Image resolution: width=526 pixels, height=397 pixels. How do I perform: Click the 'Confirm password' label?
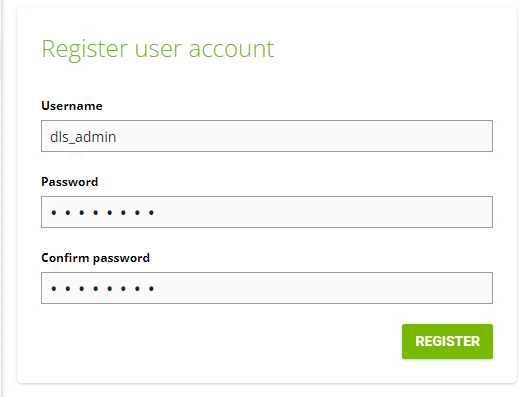pyautogui.click(x=95, y=258)
